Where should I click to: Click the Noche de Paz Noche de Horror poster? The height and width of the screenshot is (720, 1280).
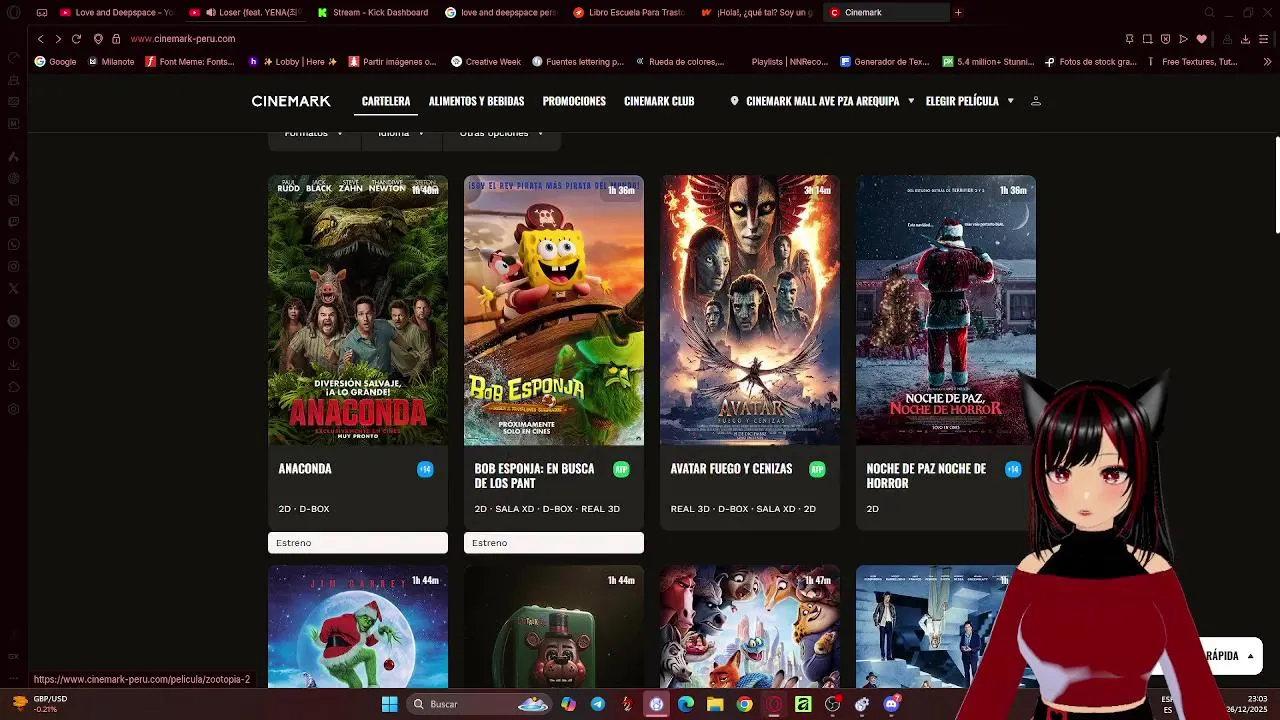(946, 310)
